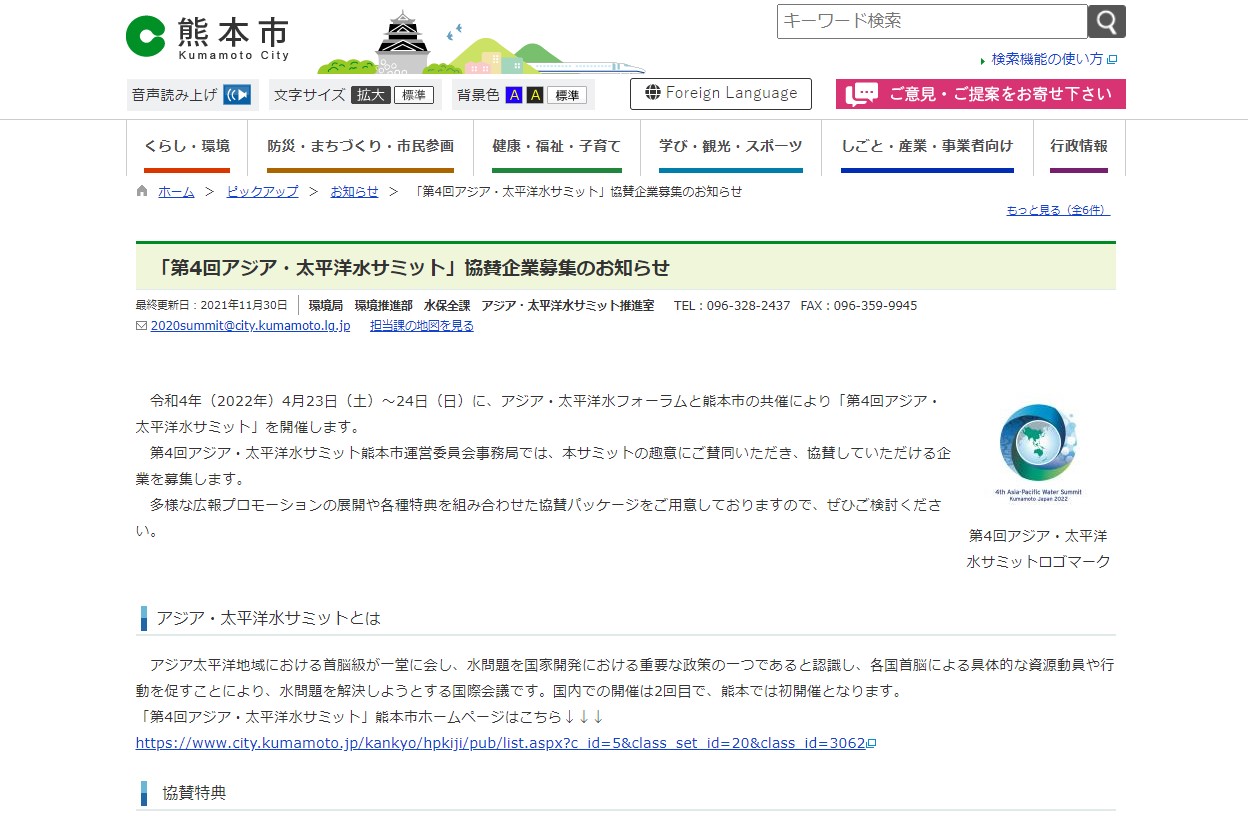Click the magnifying glass search icon
The image size is (1248, 816).
[1106, 21]
